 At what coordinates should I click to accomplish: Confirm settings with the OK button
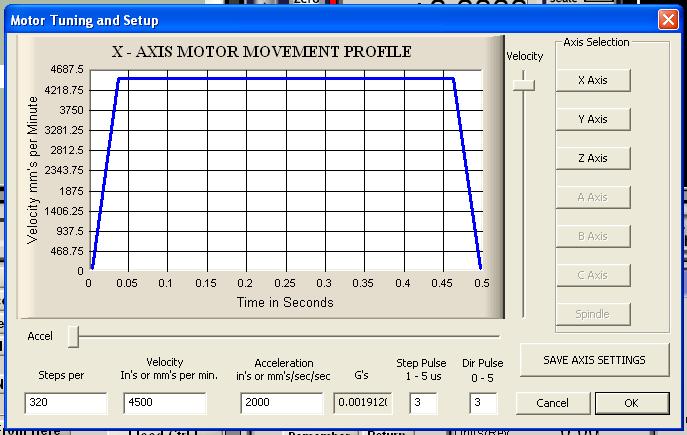(x=631, y=403)
